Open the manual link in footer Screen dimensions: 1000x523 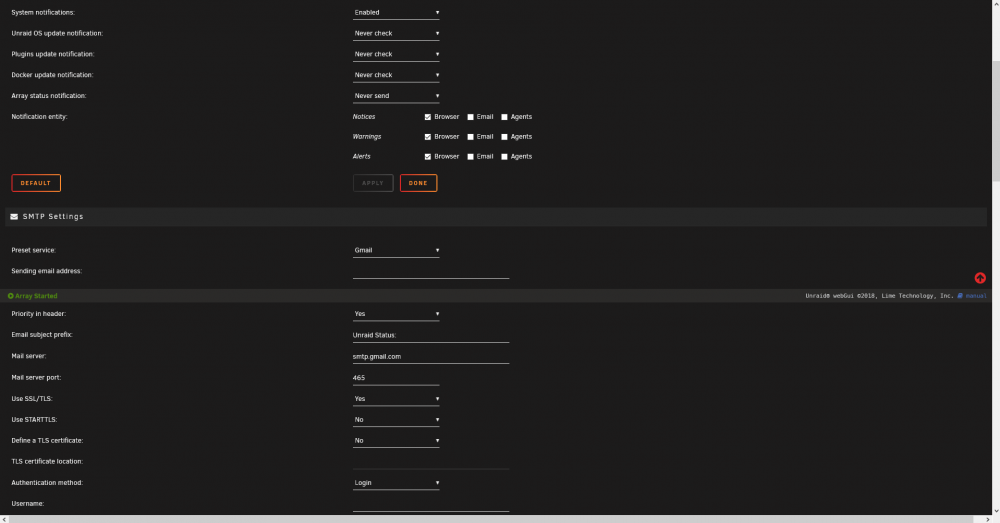[976, 296]
